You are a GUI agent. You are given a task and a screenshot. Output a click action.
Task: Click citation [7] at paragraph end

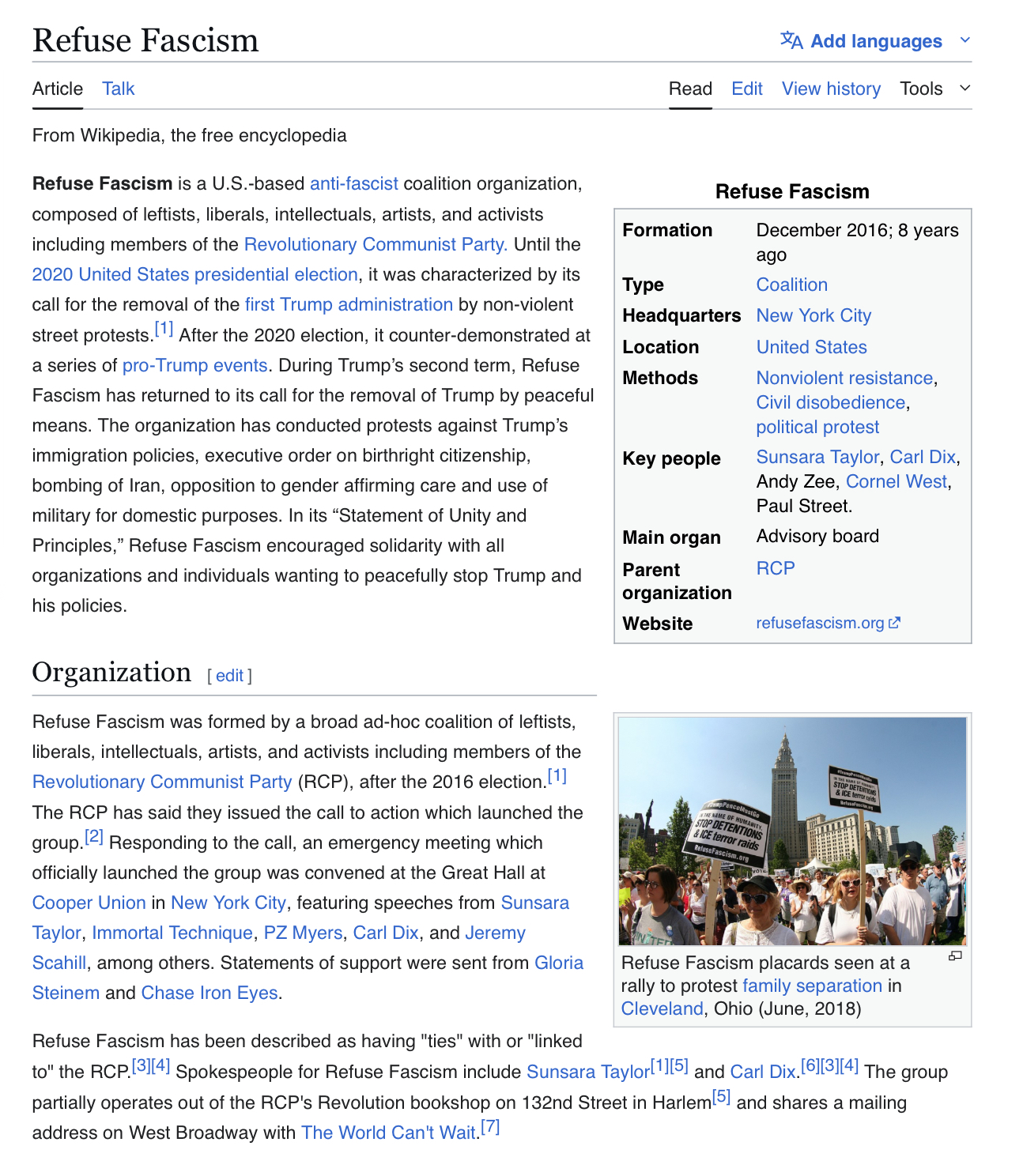tap(490, 1126)
